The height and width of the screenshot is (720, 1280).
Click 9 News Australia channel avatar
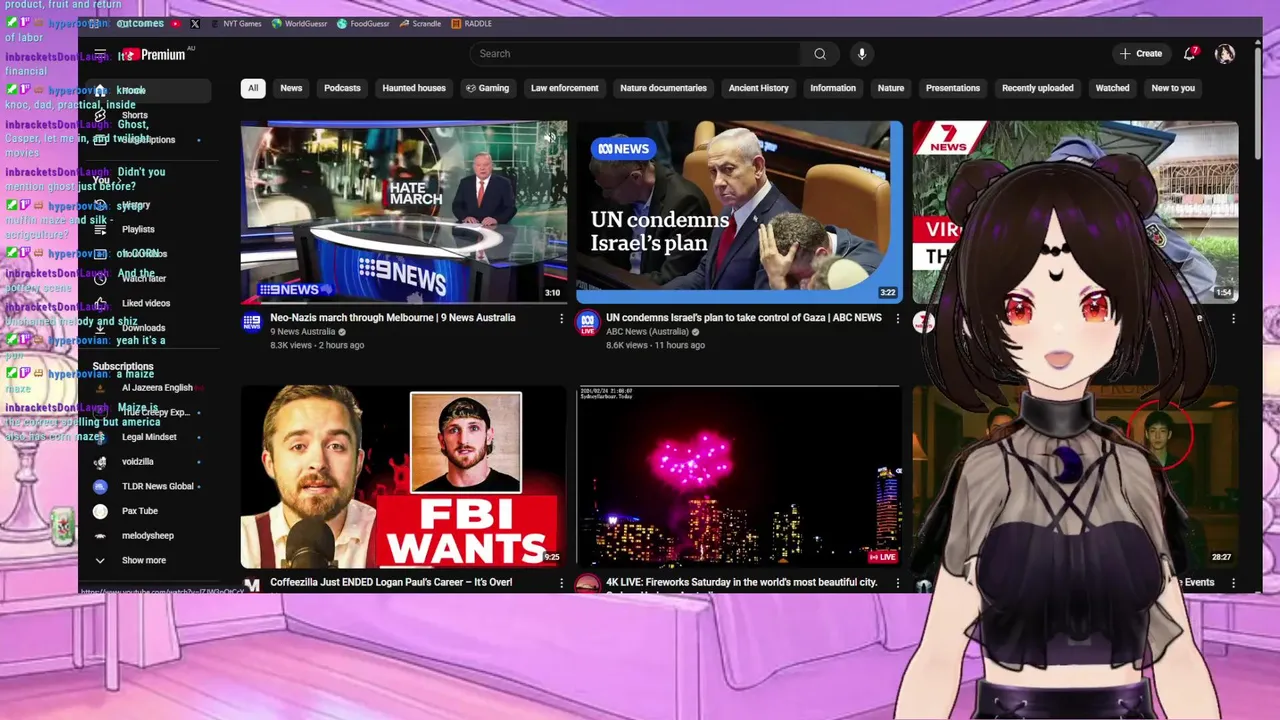252,322
